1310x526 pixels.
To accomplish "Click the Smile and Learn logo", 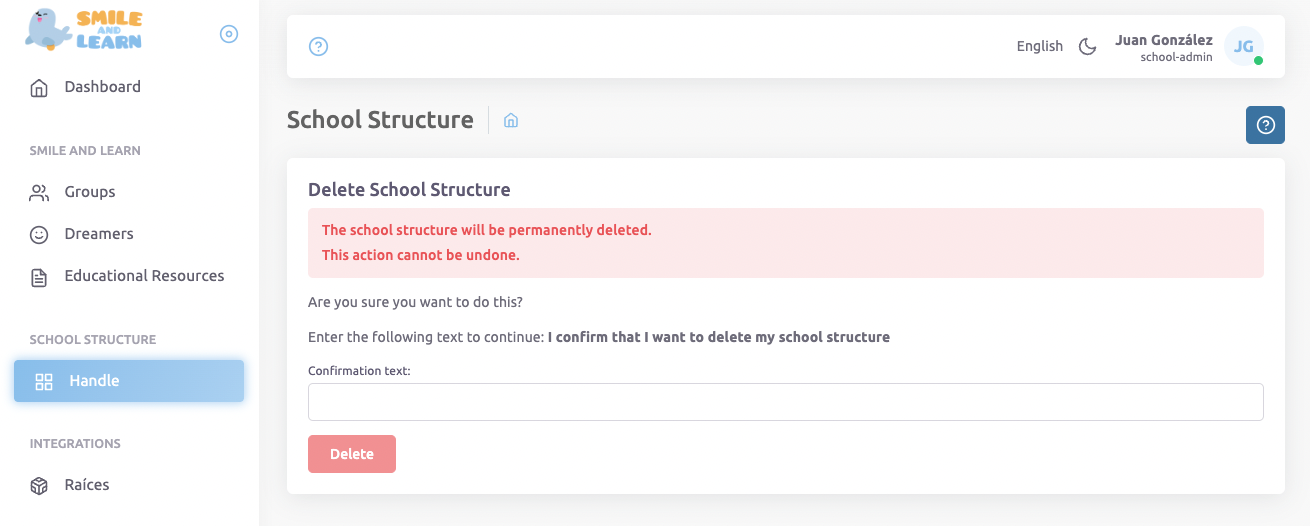I will tap(84, 30).
